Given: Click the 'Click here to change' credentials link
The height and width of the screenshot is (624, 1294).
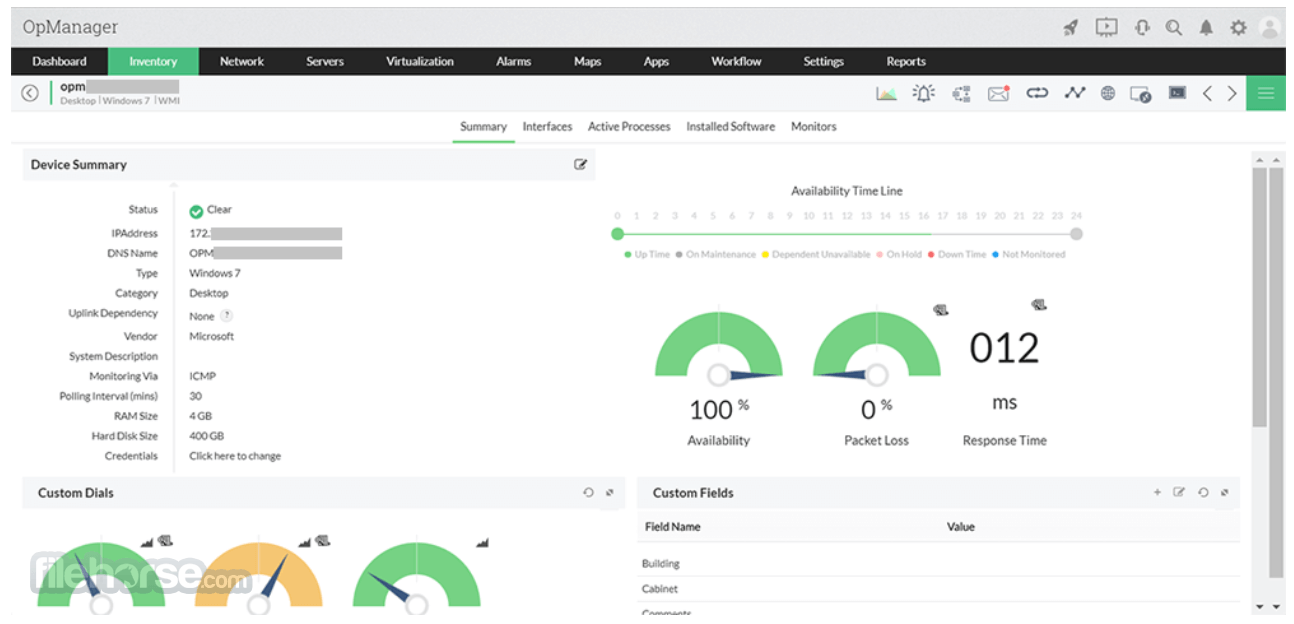Looking at the screenshot, I should click(235, 456).
